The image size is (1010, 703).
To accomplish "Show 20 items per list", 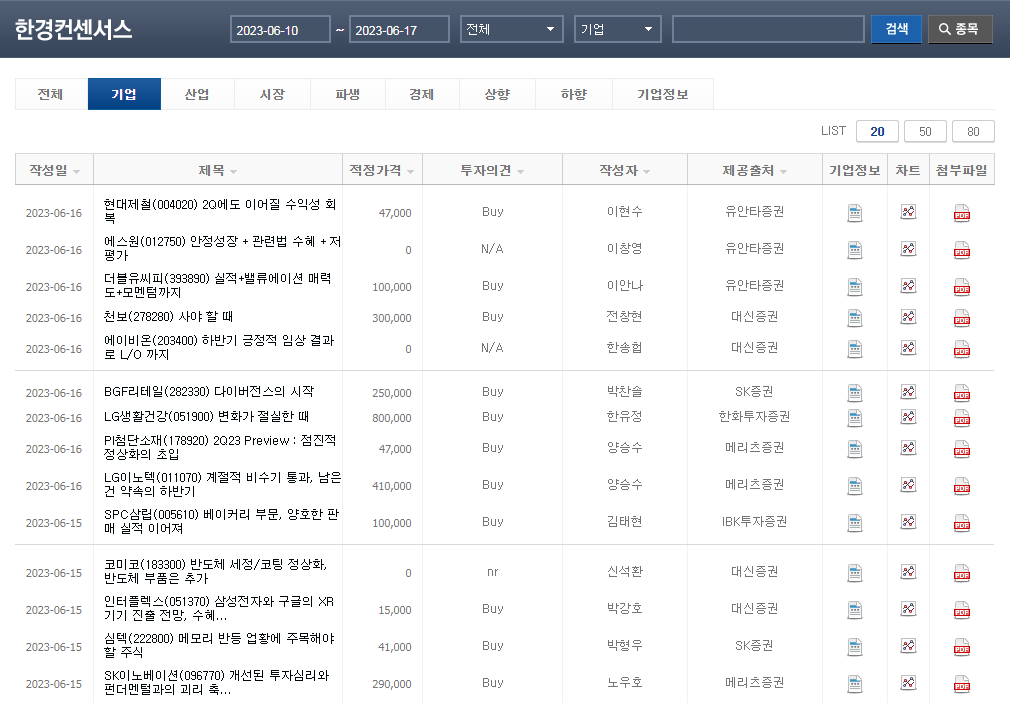I will [877, 131].
